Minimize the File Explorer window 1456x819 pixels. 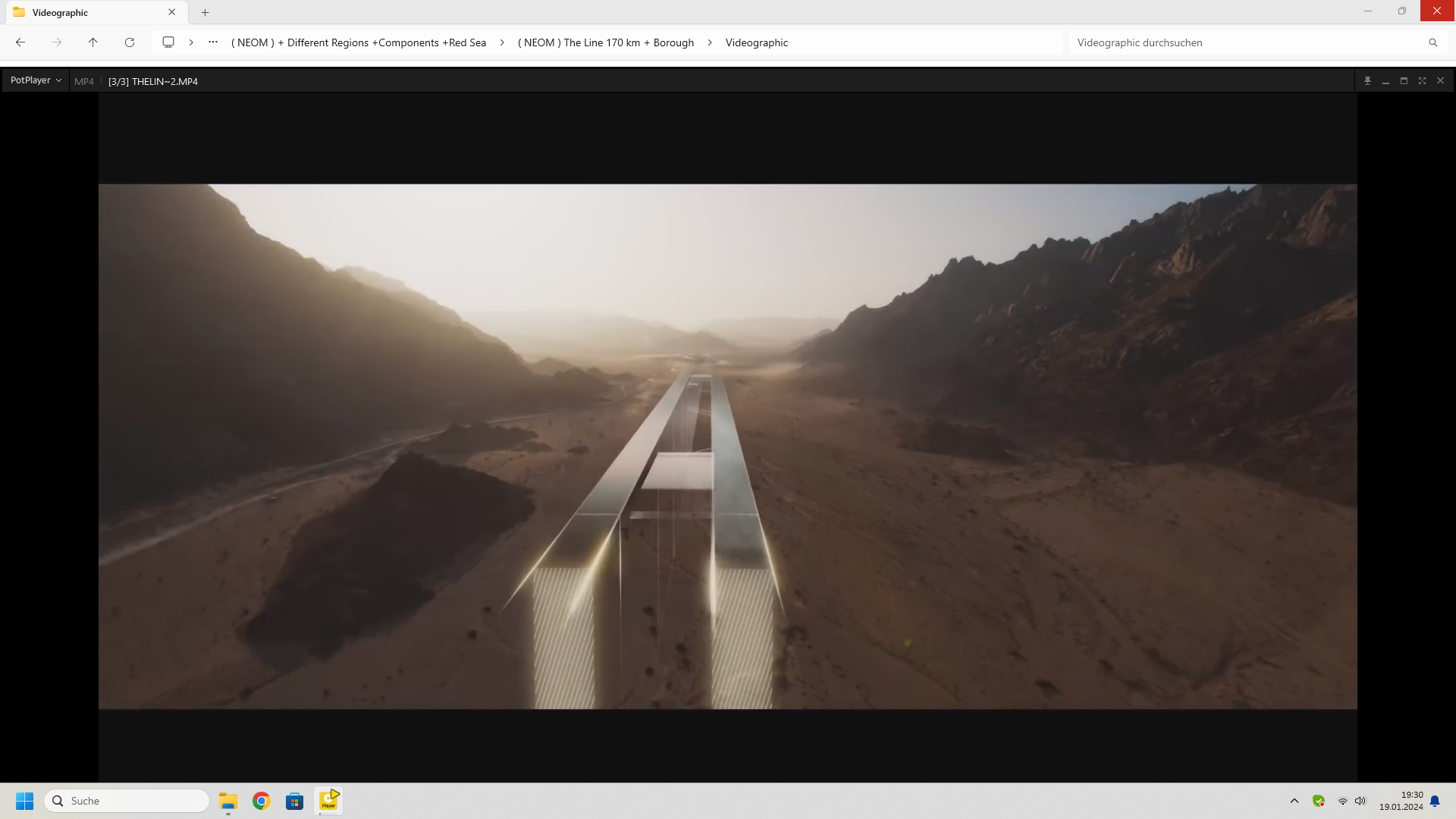pyautogui.click(x=1368, y=11)
